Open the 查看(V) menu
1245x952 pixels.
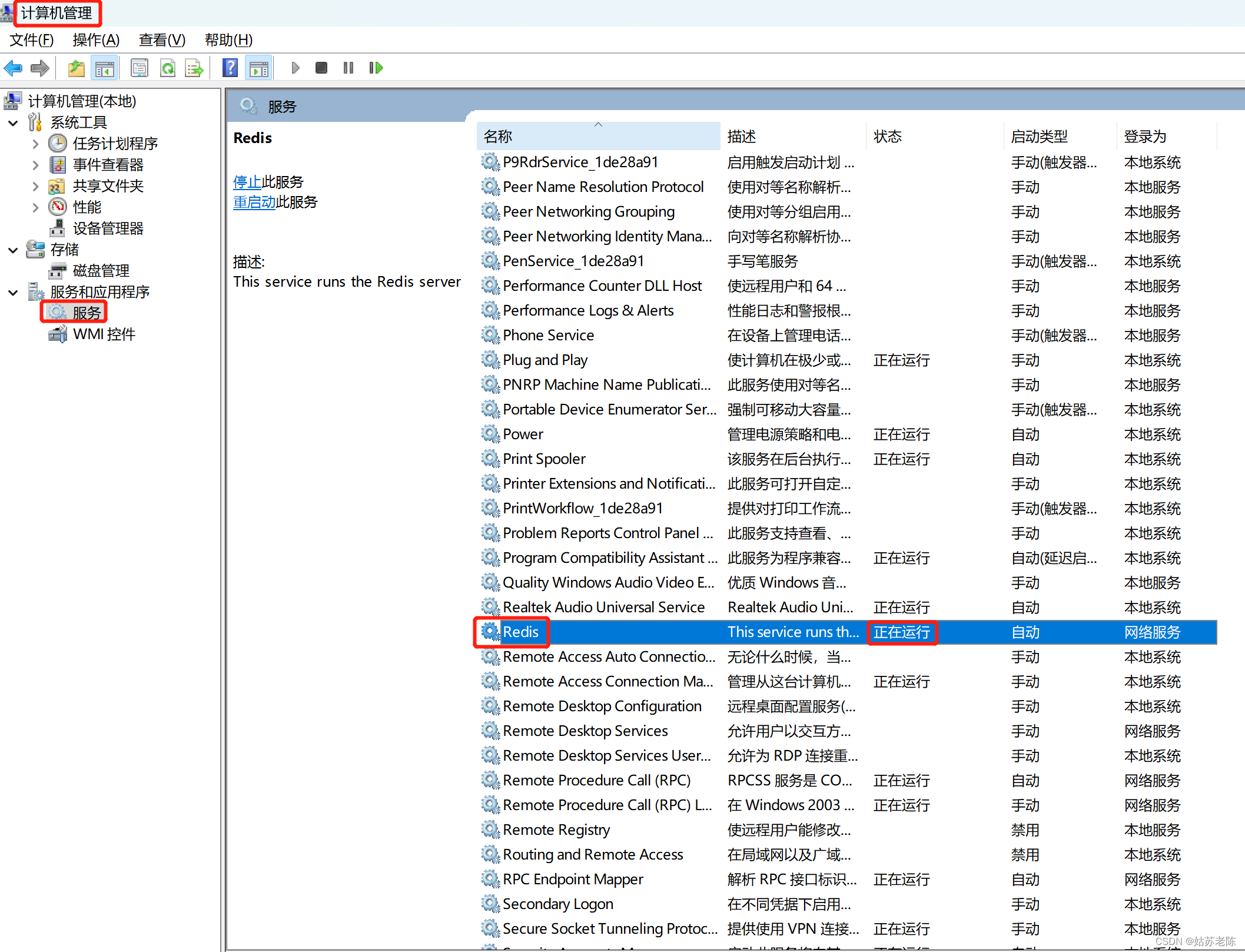pyautogui.click(x=162, y=40)
